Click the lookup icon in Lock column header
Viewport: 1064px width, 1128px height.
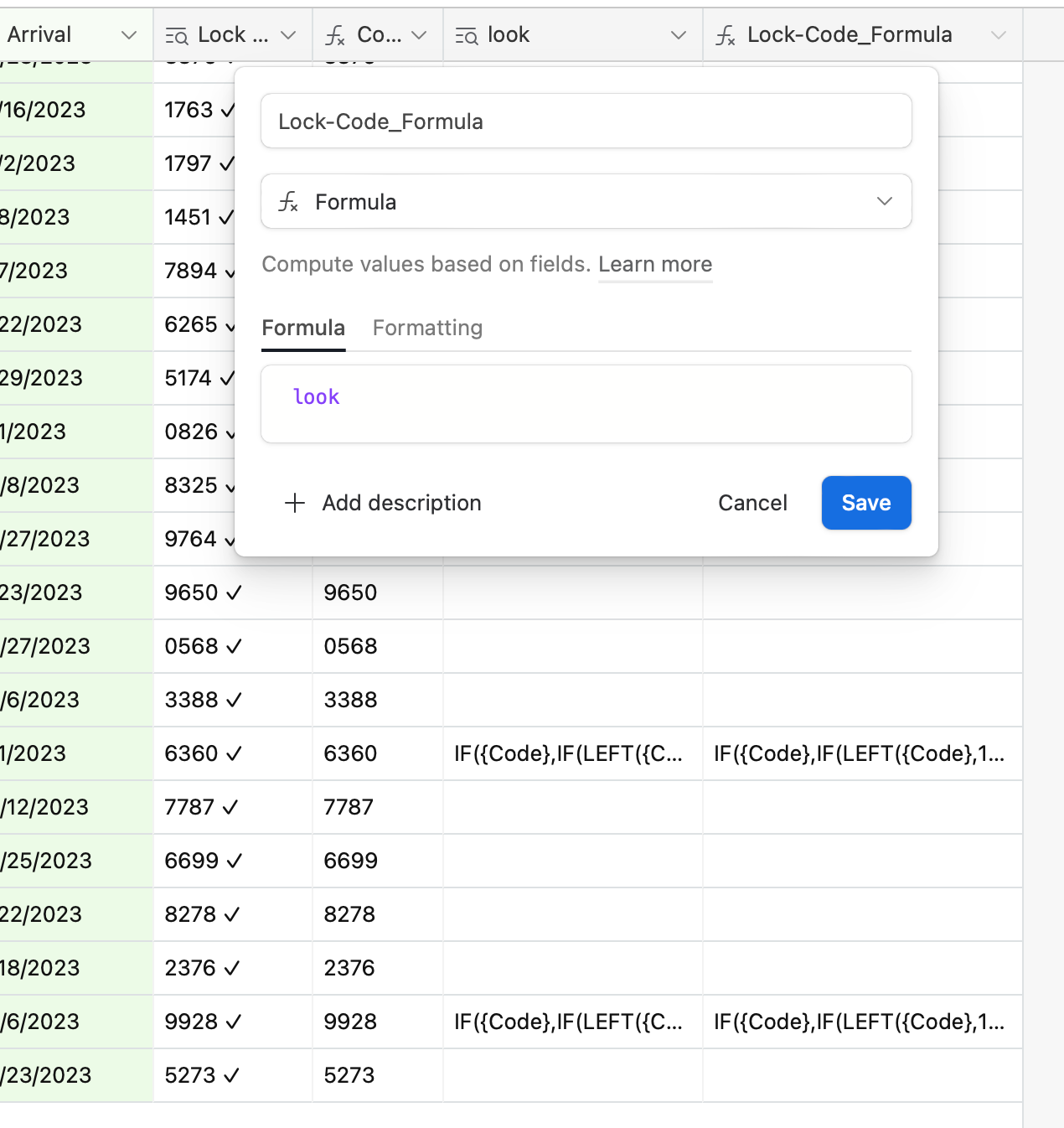point(177,35)
